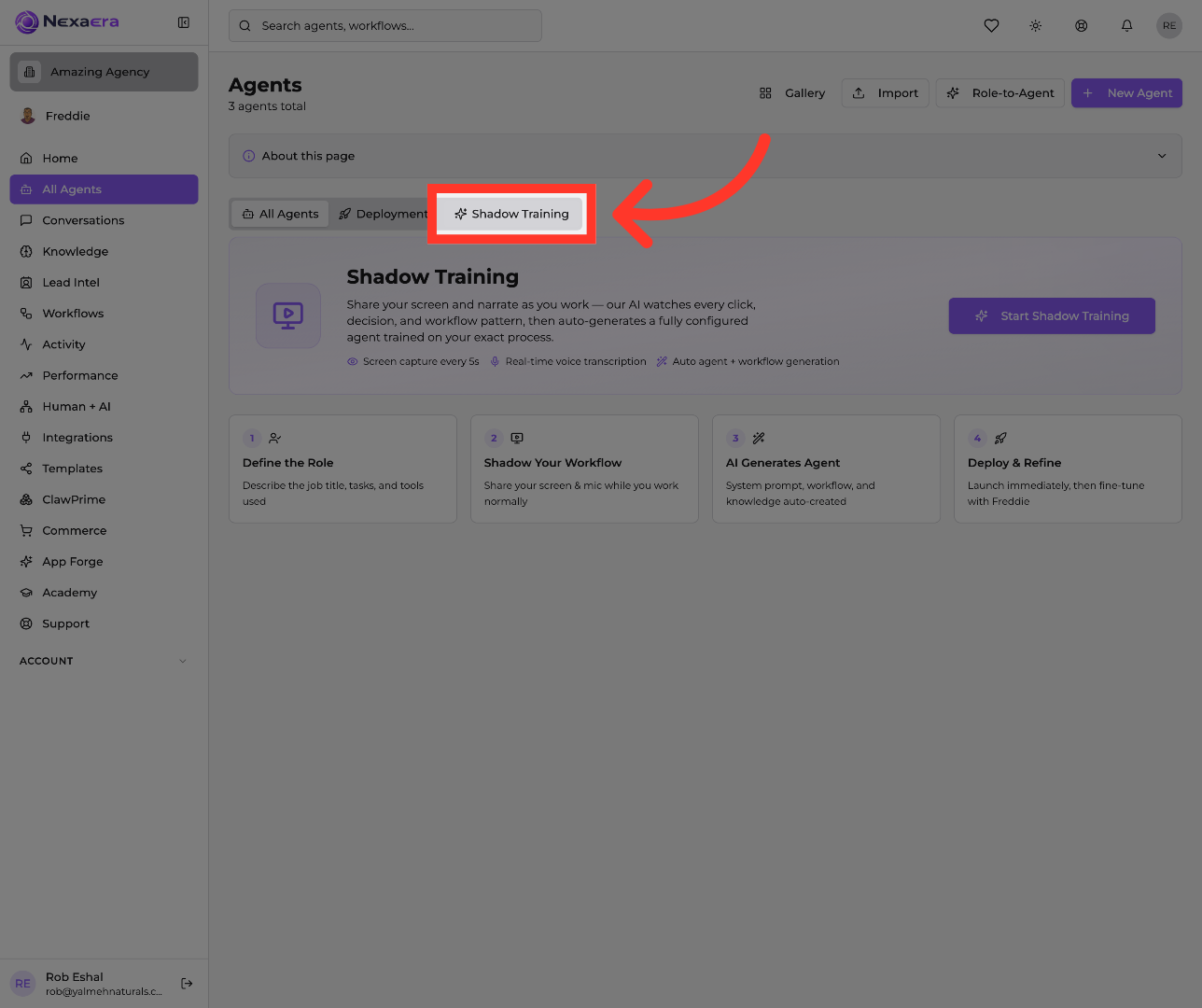Open App Forge
1202x1008 pixels.
pos(104,561)
